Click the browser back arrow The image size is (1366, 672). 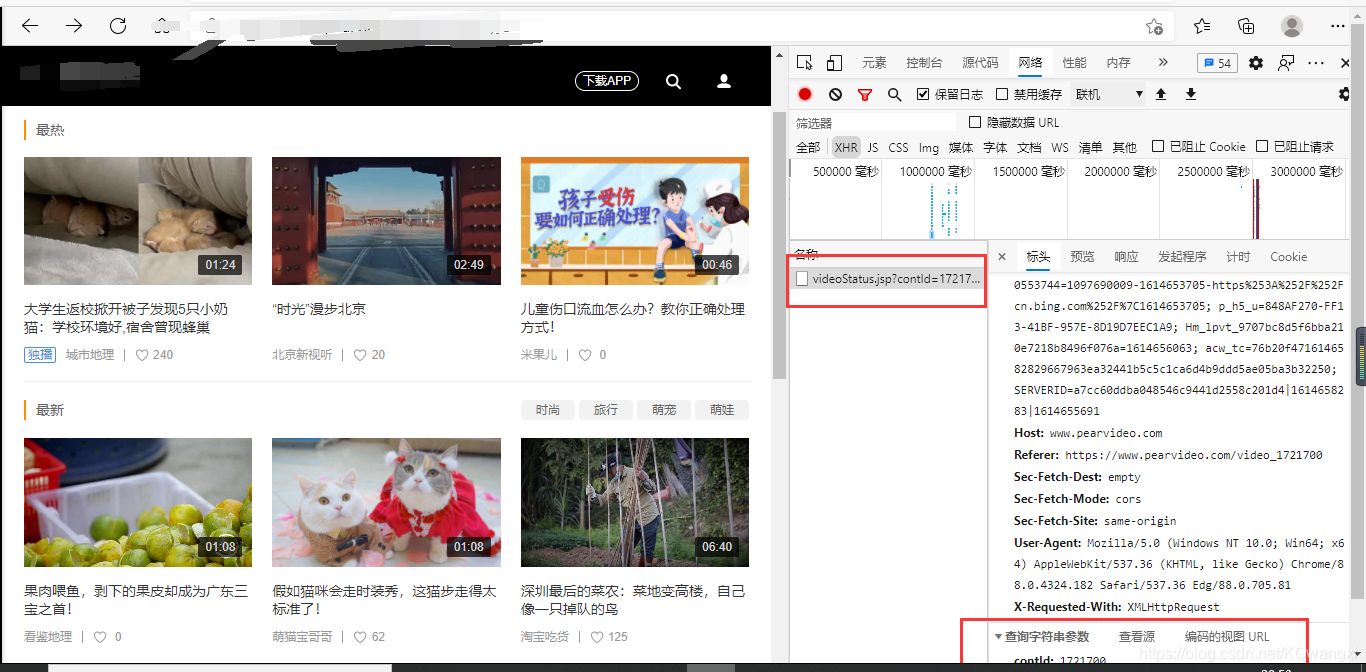(30, 26)
